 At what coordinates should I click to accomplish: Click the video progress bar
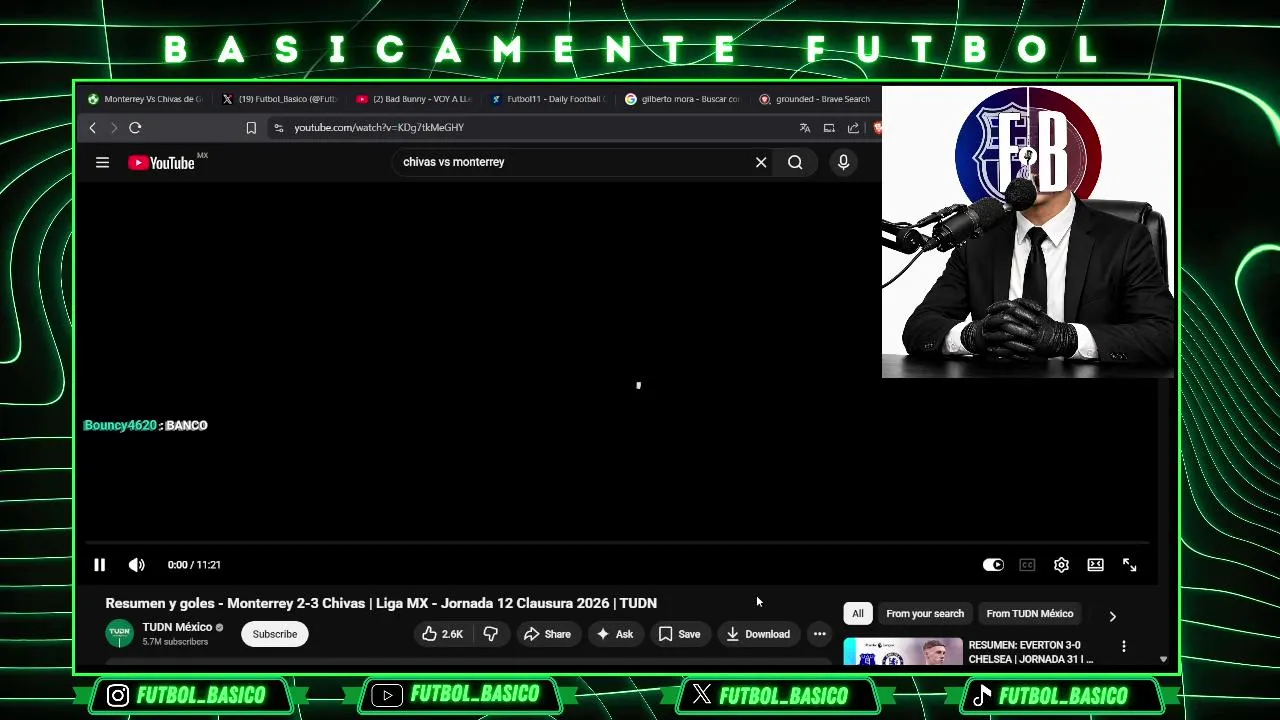615,543
